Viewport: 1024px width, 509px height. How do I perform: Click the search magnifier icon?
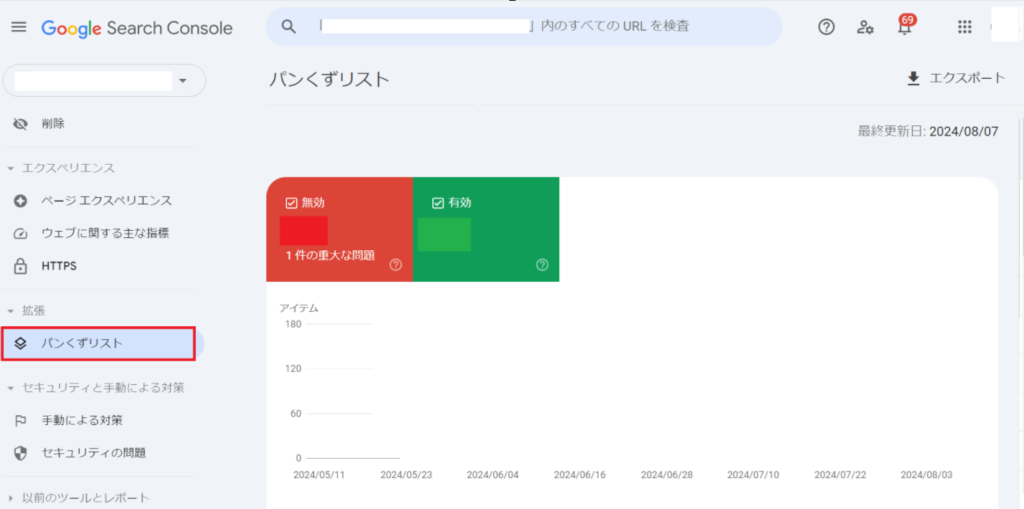(x=288, y=27)
